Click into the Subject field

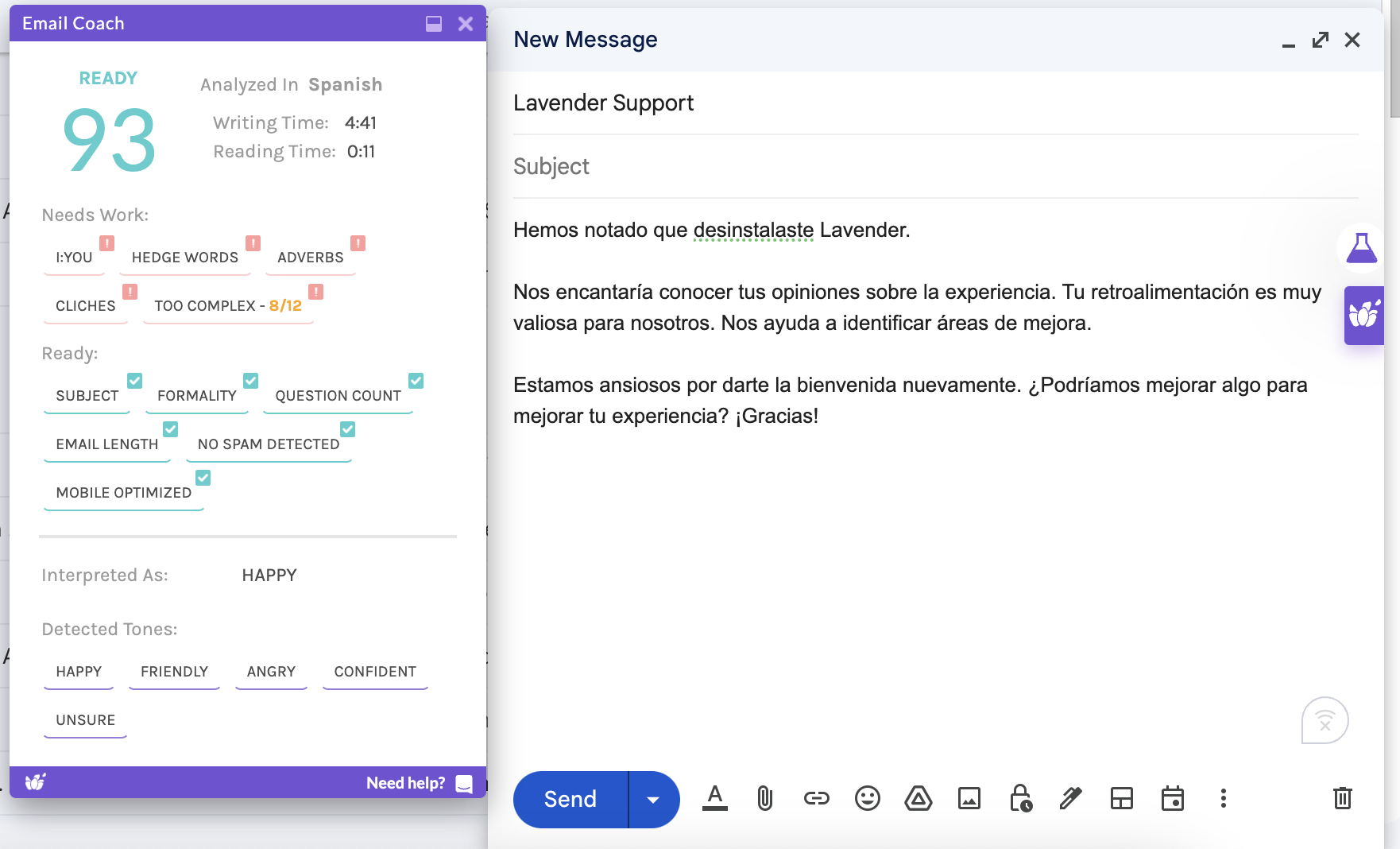pos(935,166)
